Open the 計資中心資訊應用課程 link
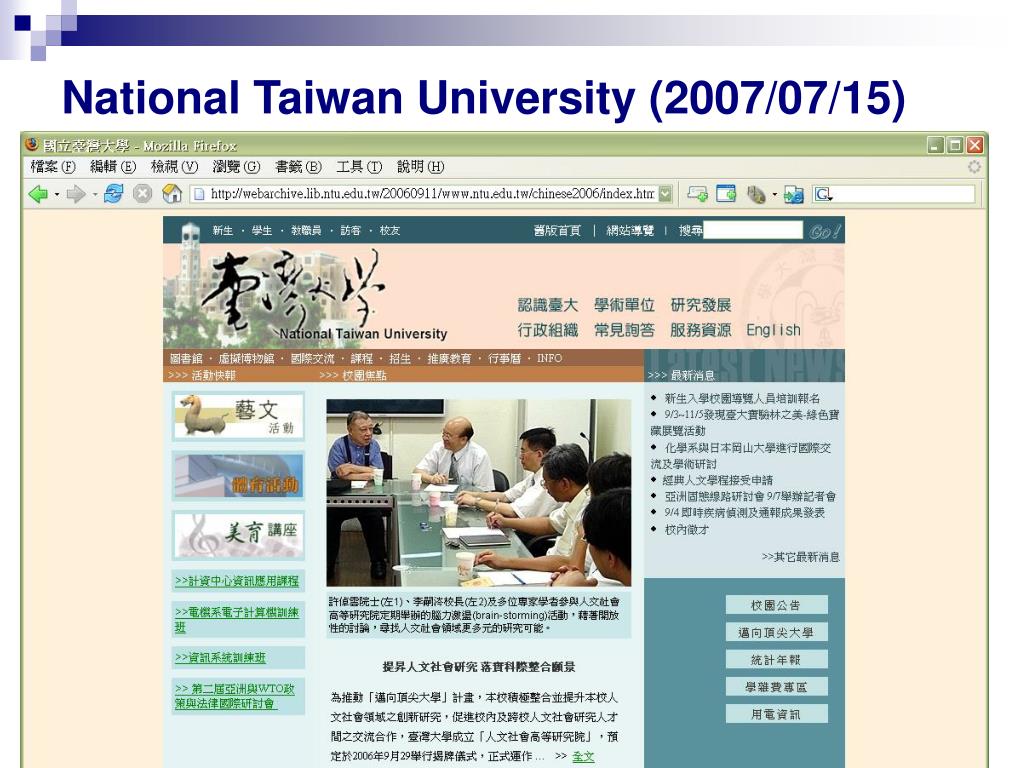1024x768 pixels. coord(236,581)
